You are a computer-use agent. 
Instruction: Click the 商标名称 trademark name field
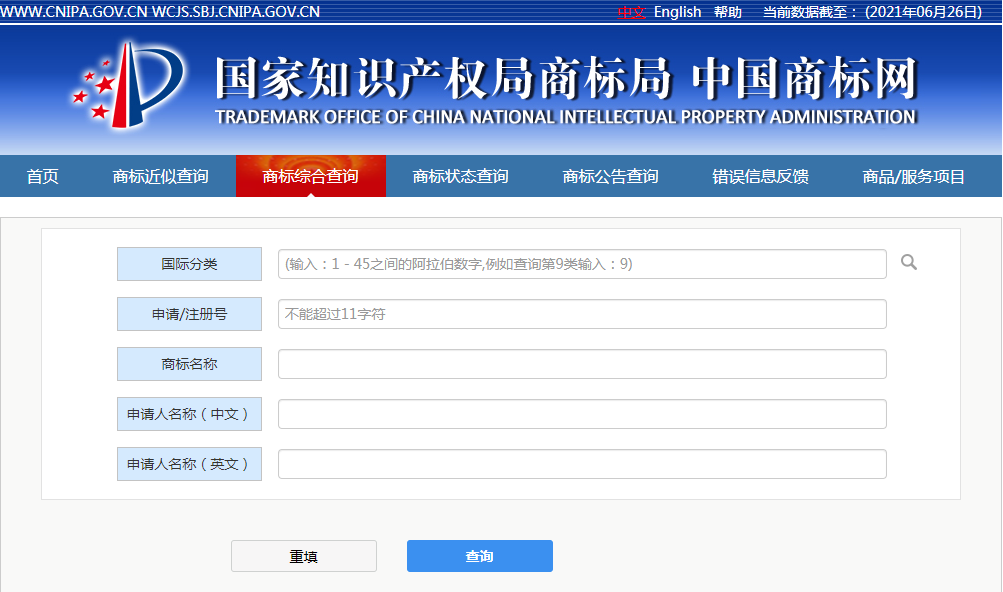[x=582, y=363]
